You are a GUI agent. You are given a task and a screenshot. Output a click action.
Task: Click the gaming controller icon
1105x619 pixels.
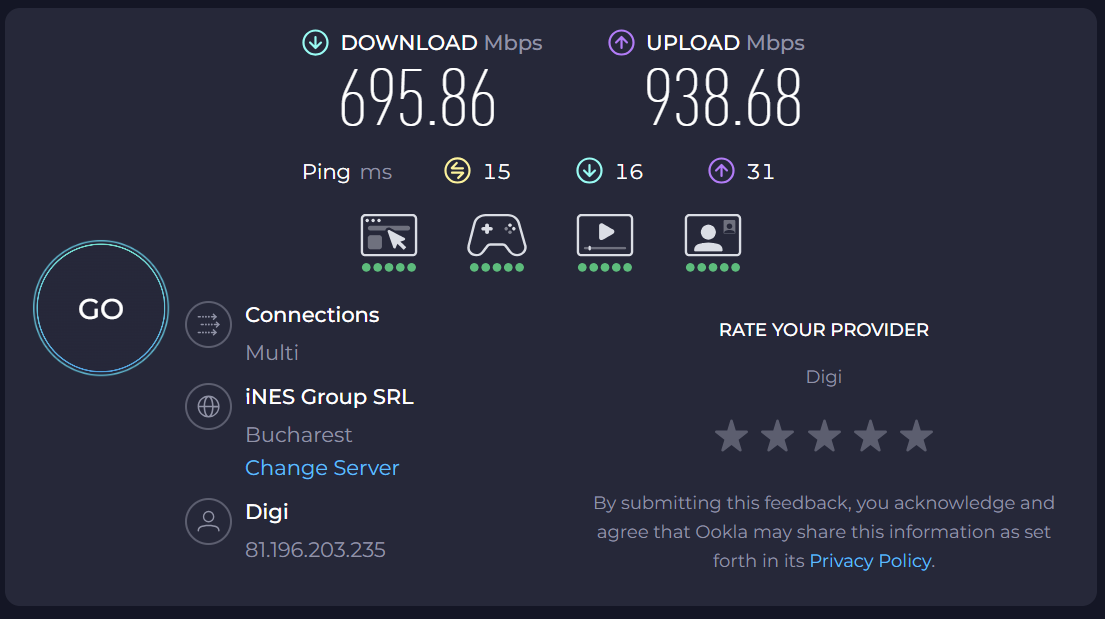(x=496, y=236)
